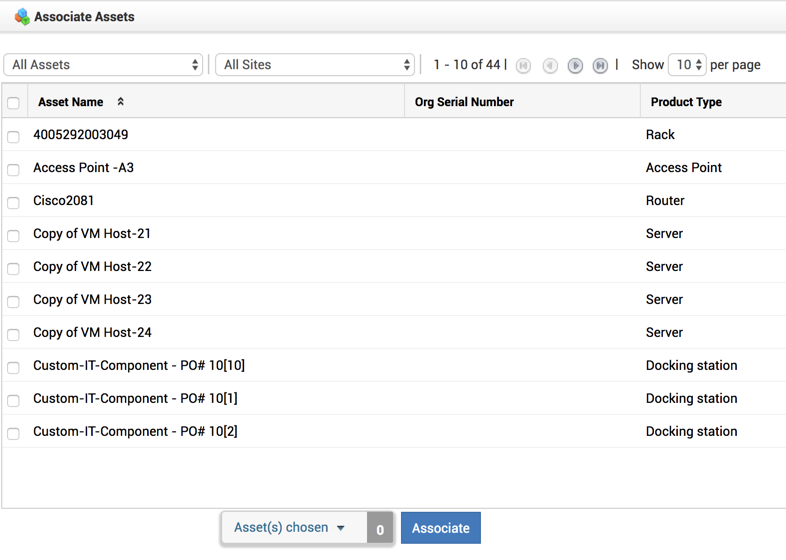
Task: Go to previous page of assets
Action: tap(550, 65)
